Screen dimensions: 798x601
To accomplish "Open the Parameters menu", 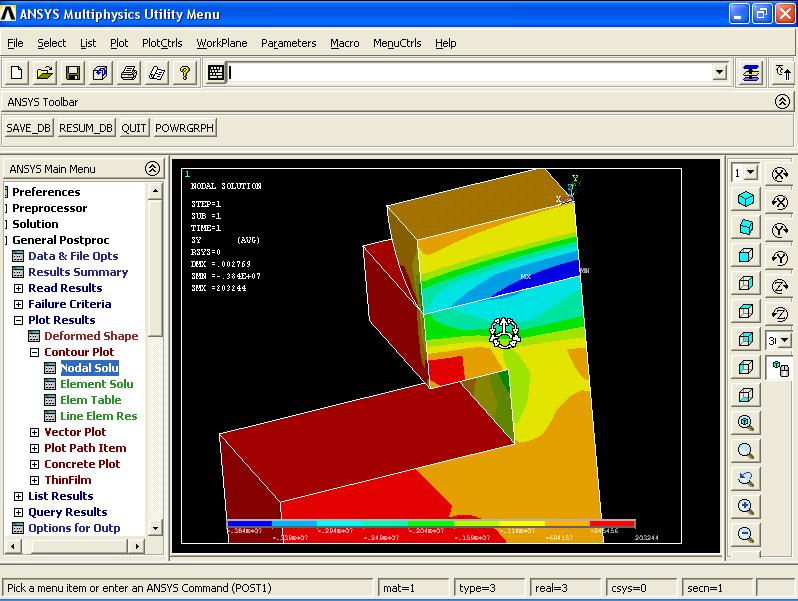I will (289, 43).
